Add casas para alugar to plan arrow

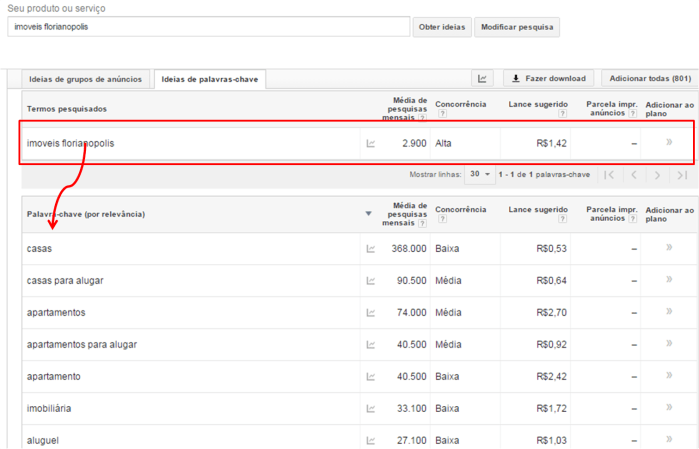[x=669, y=280]
